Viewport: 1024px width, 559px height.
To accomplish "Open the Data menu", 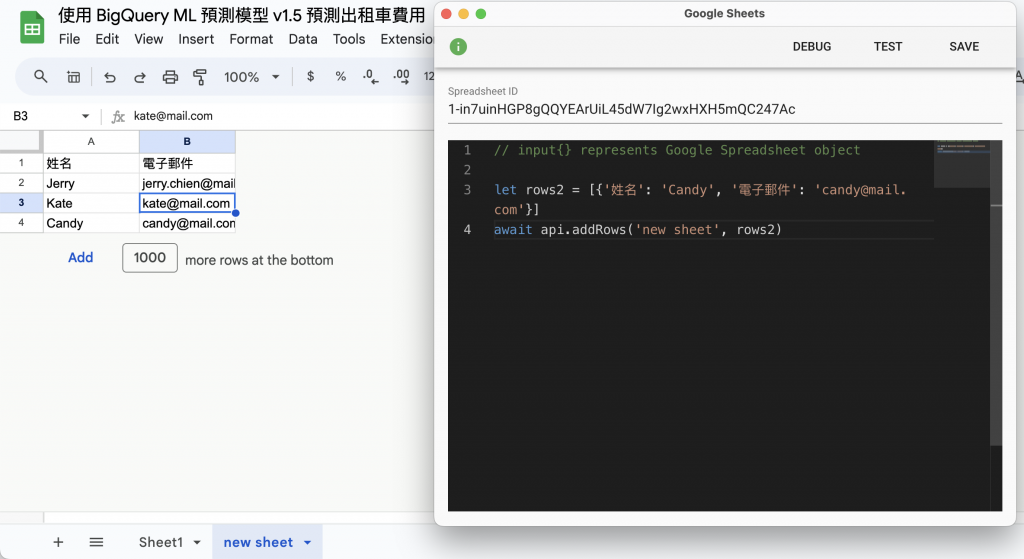I will (303, 39).
